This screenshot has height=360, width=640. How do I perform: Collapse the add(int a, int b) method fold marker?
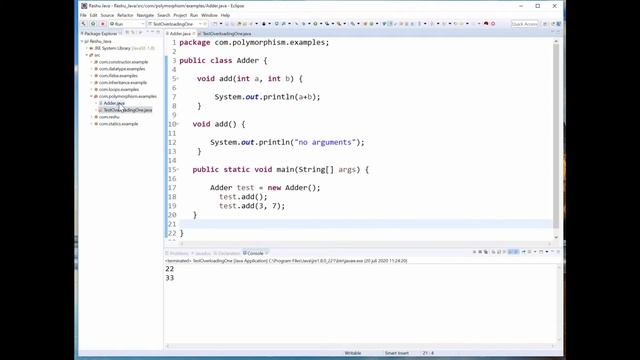pos(178,79)
